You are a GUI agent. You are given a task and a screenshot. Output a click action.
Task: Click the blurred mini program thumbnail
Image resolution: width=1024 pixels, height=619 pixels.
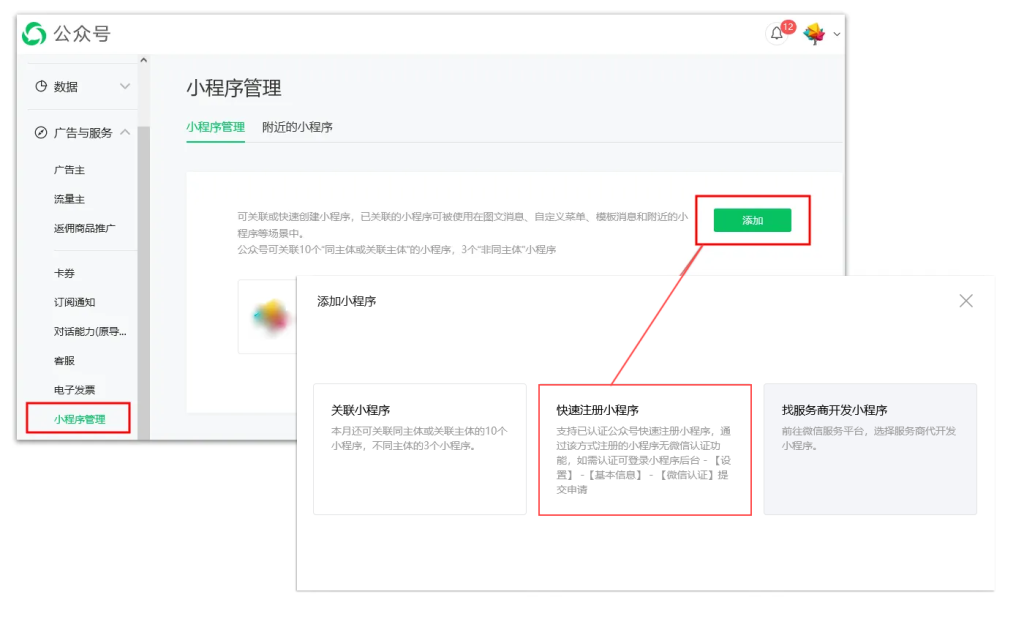pyautogui.click(x=270, y=317)
